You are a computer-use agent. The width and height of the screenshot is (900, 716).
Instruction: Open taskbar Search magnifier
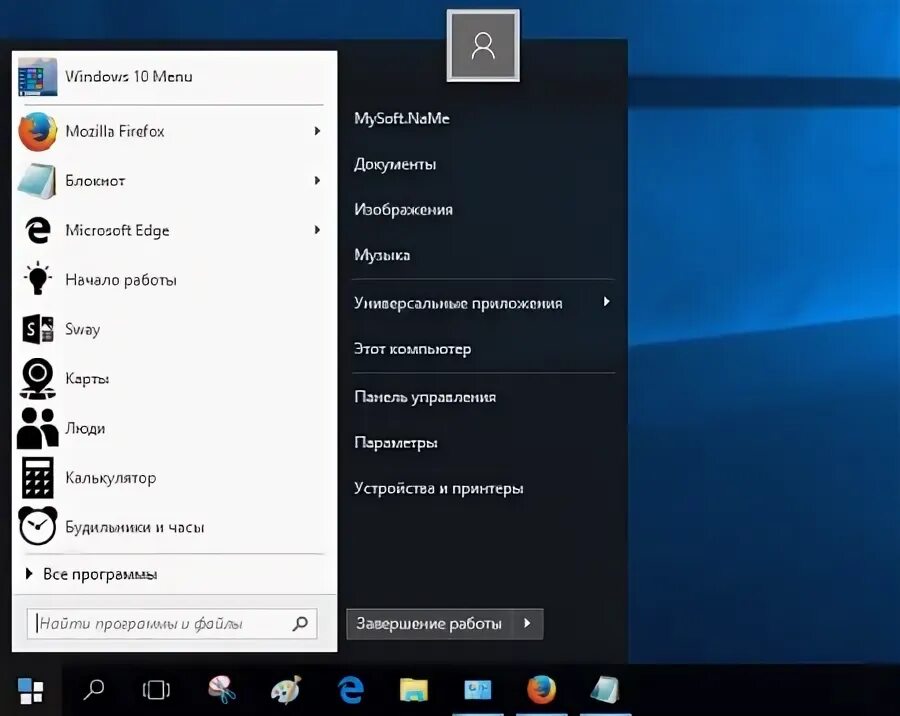(93, 690)
